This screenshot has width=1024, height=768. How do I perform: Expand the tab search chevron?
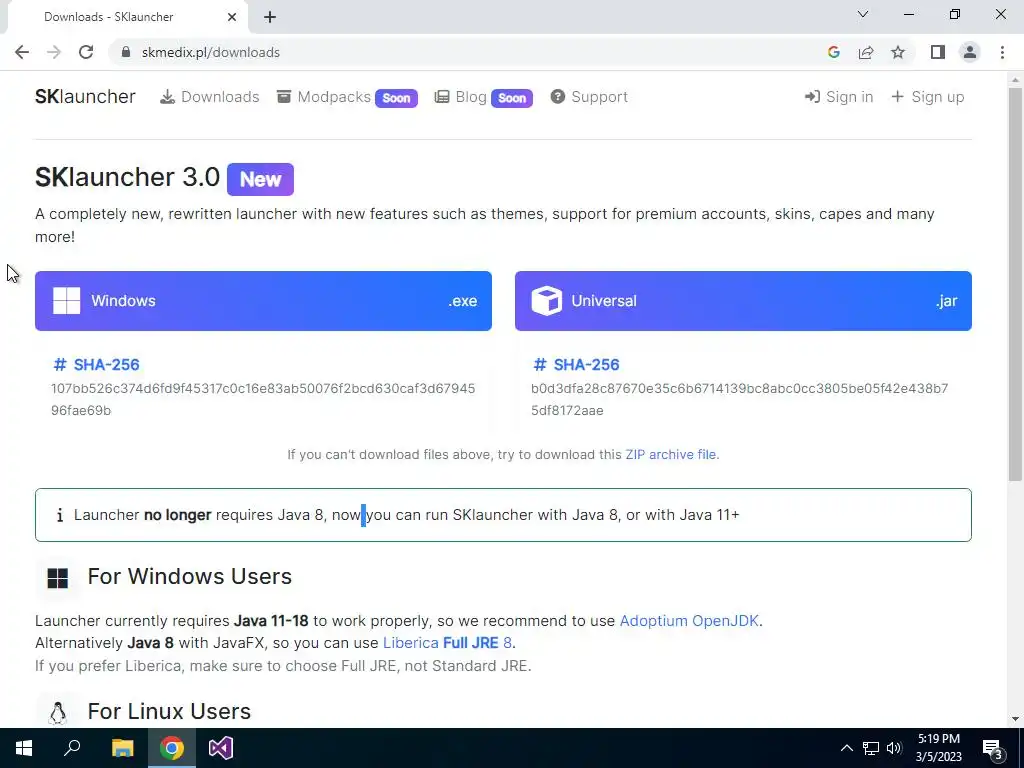[863, 14]
